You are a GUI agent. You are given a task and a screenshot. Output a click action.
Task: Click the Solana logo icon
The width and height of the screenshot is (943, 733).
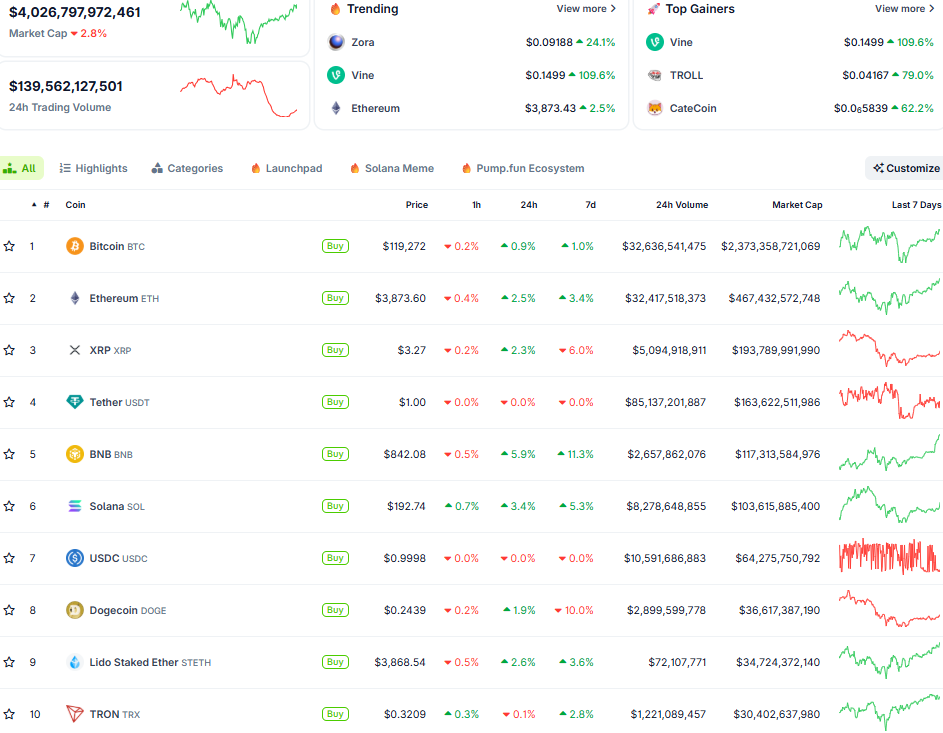coord(75,506)
